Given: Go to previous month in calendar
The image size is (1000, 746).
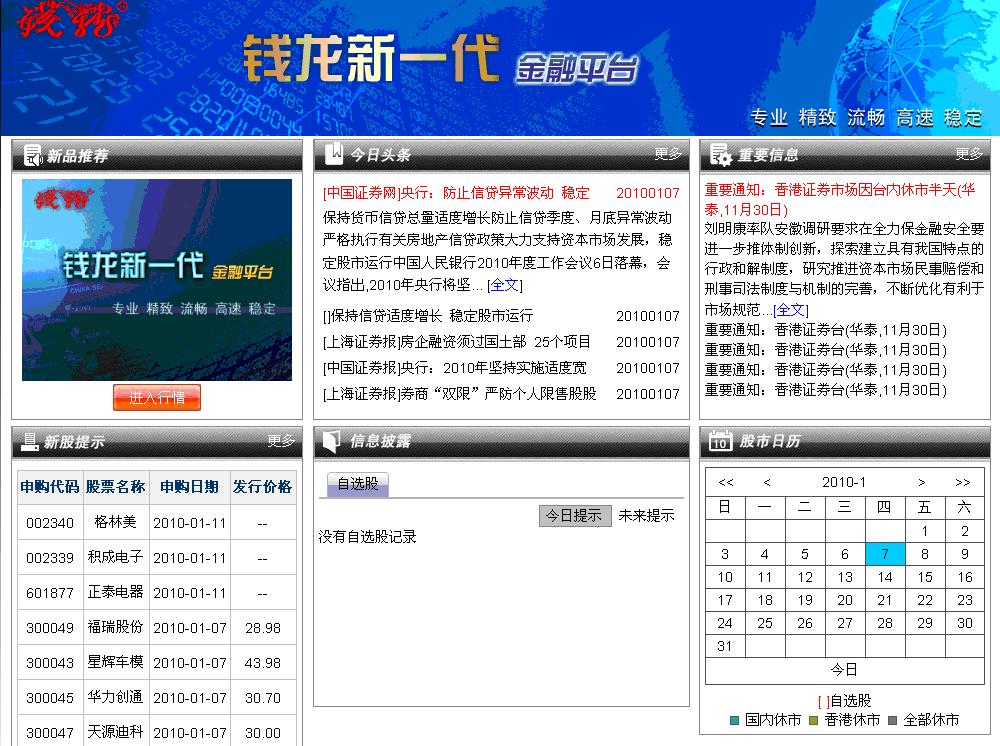Looking at the screenshot, I should coord(767,482).
